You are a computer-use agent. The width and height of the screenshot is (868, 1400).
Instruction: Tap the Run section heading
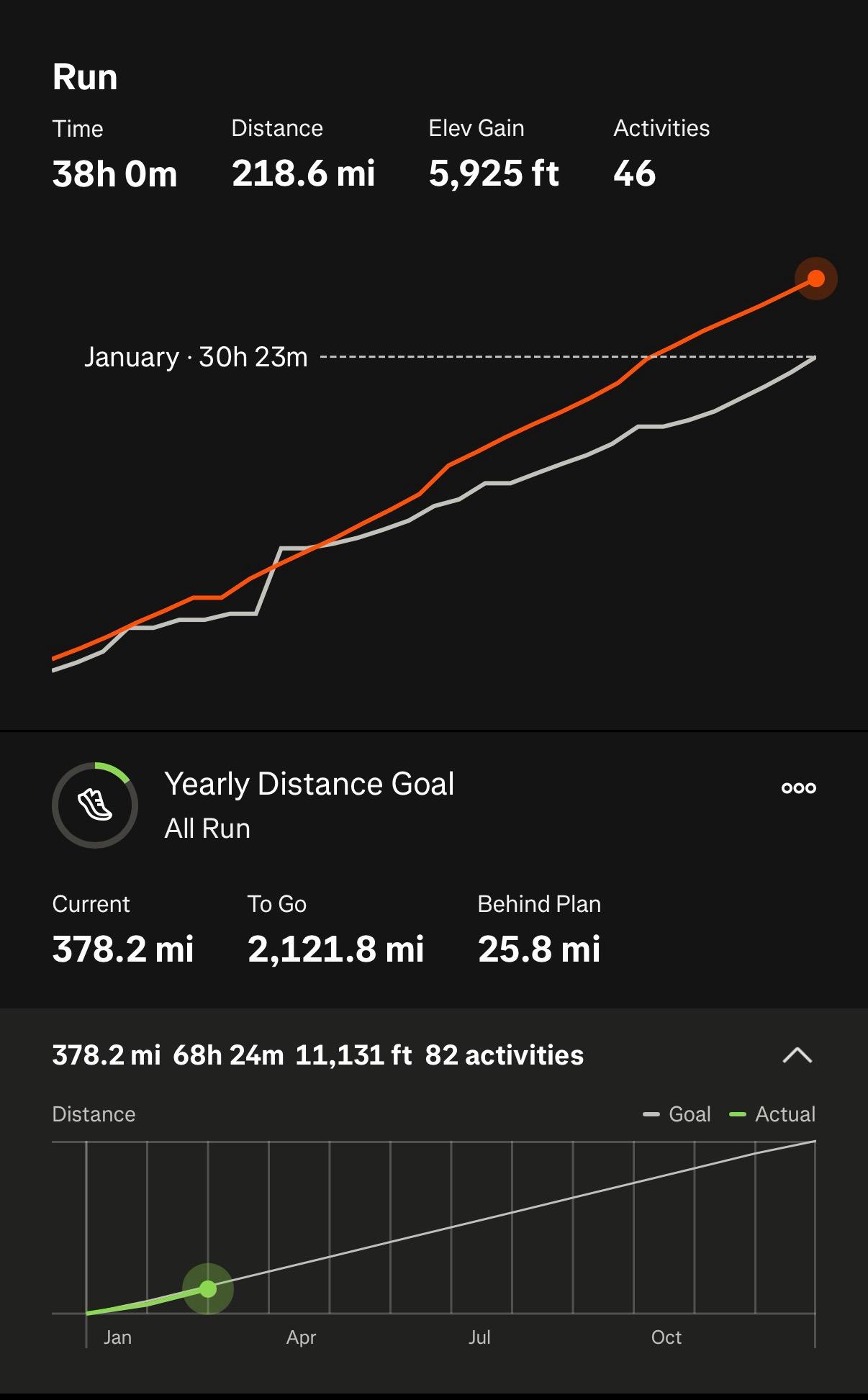tap(85, 77)
